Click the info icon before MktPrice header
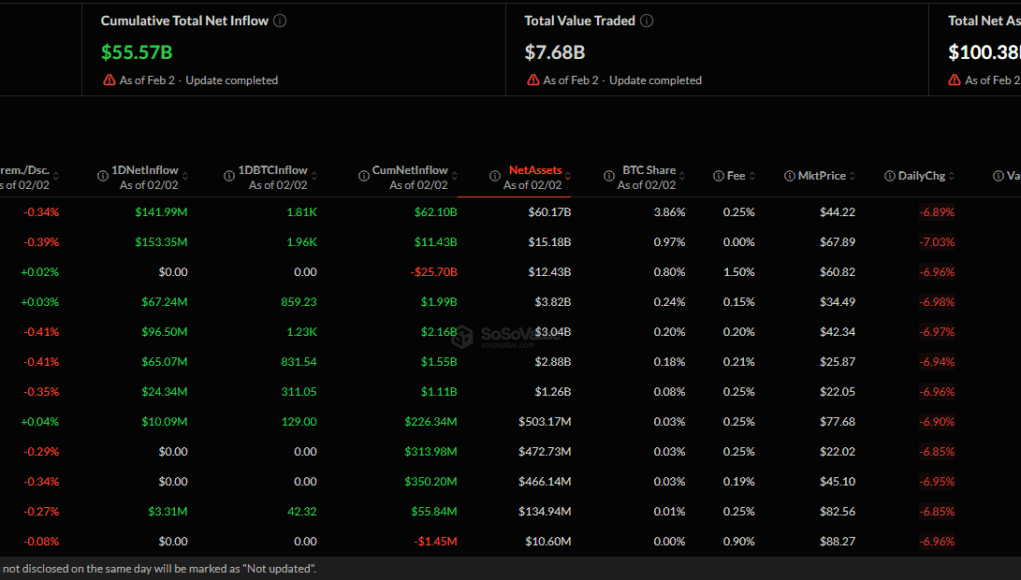The image size is (1021, 580). 790,176
